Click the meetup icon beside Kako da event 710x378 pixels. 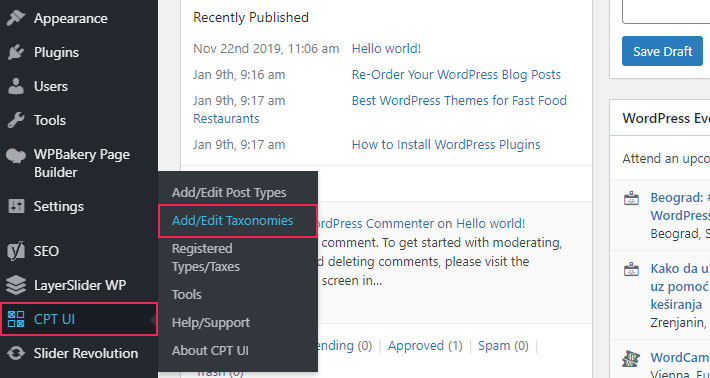pos(631,269)
